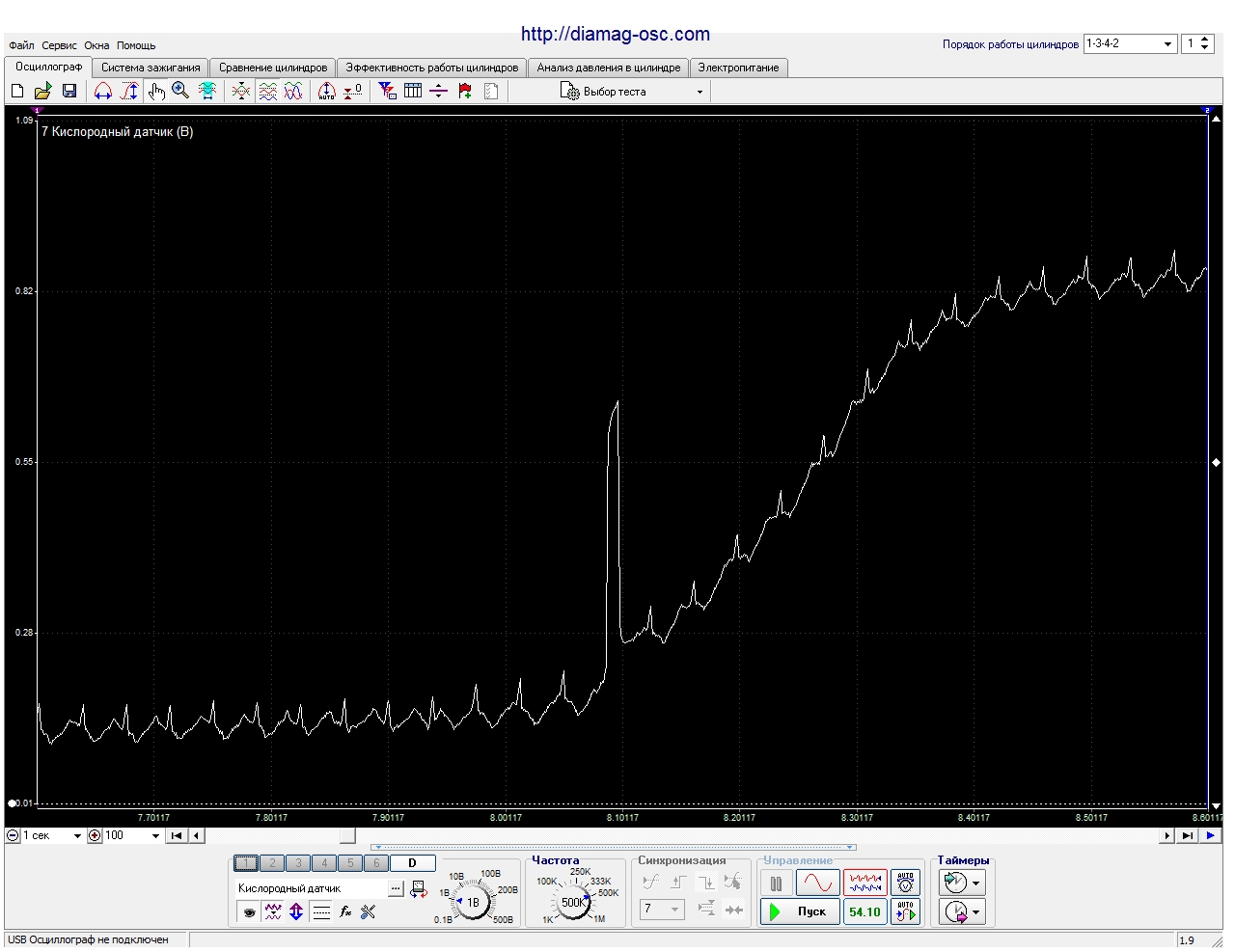Increment the cylinder number stepper

(1204, 40)
